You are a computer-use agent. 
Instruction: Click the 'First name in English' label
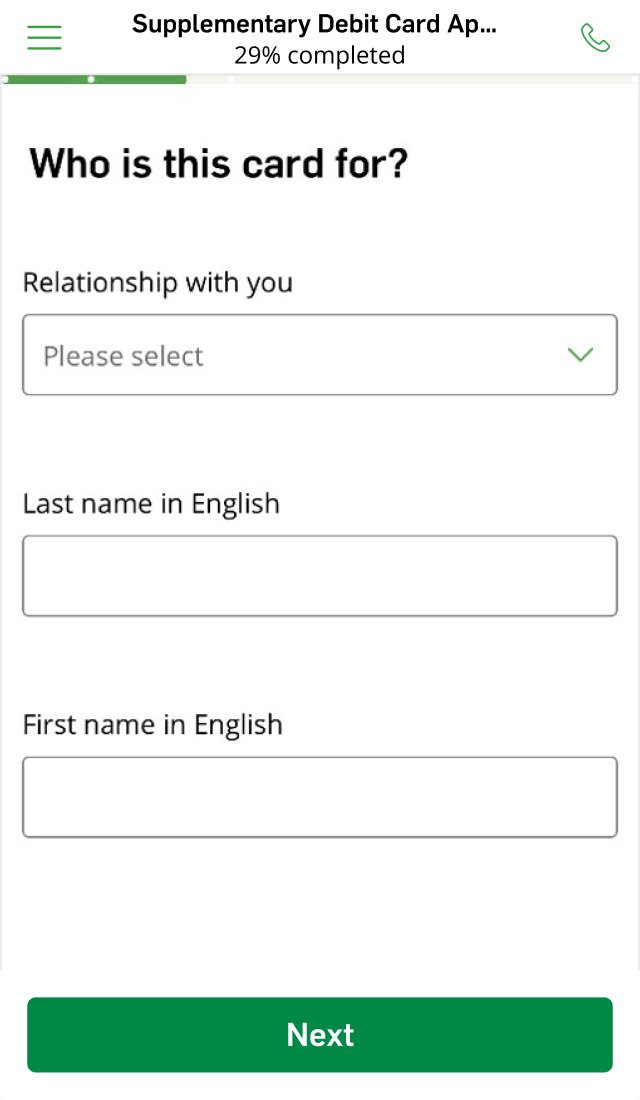[153, 725]
